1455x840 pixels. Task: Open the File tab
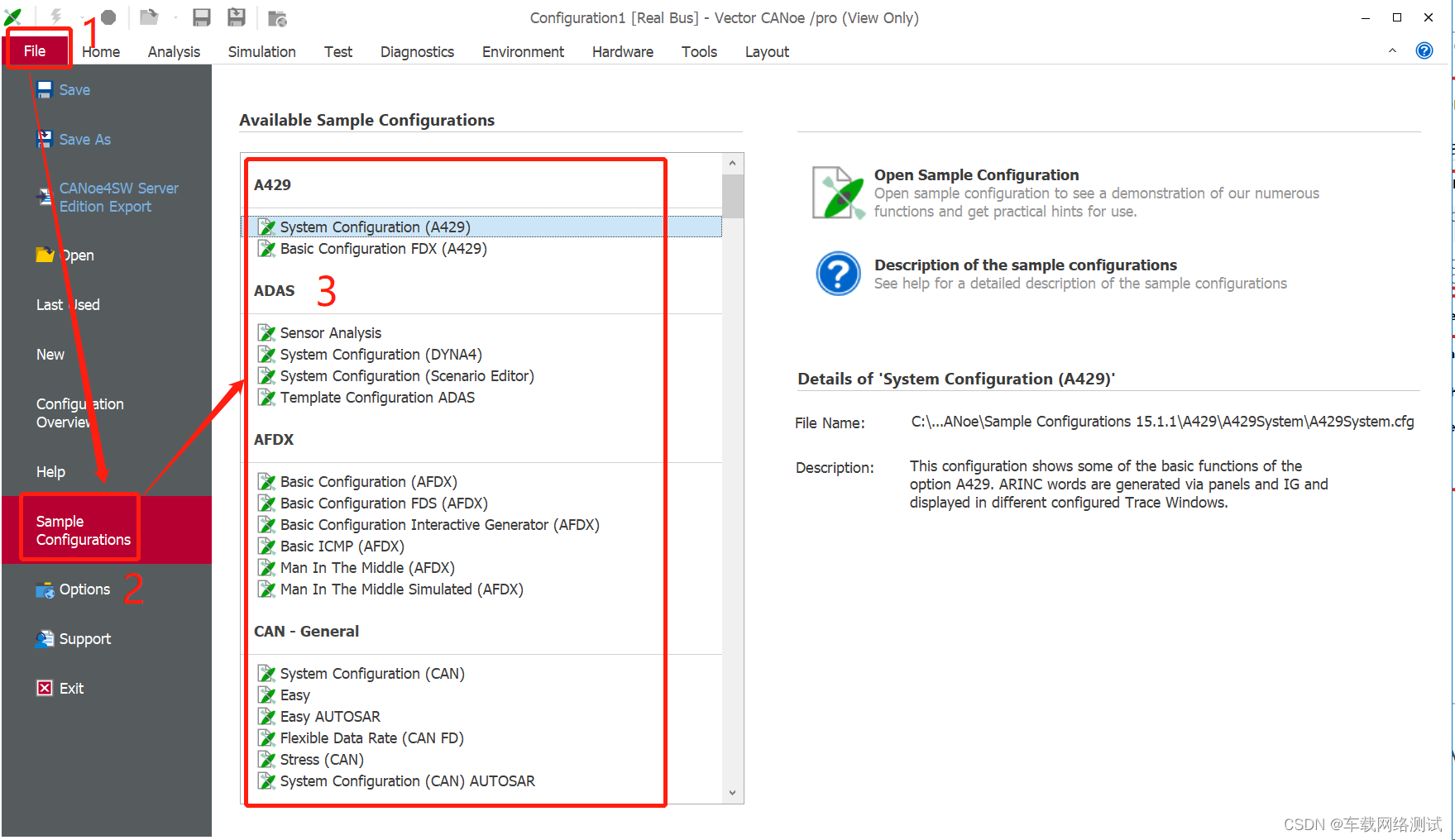click(x=35, y=51)
